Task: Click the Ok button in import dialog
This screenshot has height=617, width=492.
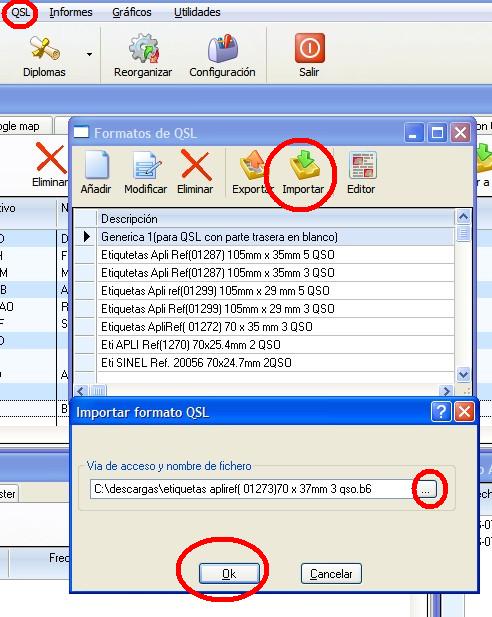Action: point(229,574)
